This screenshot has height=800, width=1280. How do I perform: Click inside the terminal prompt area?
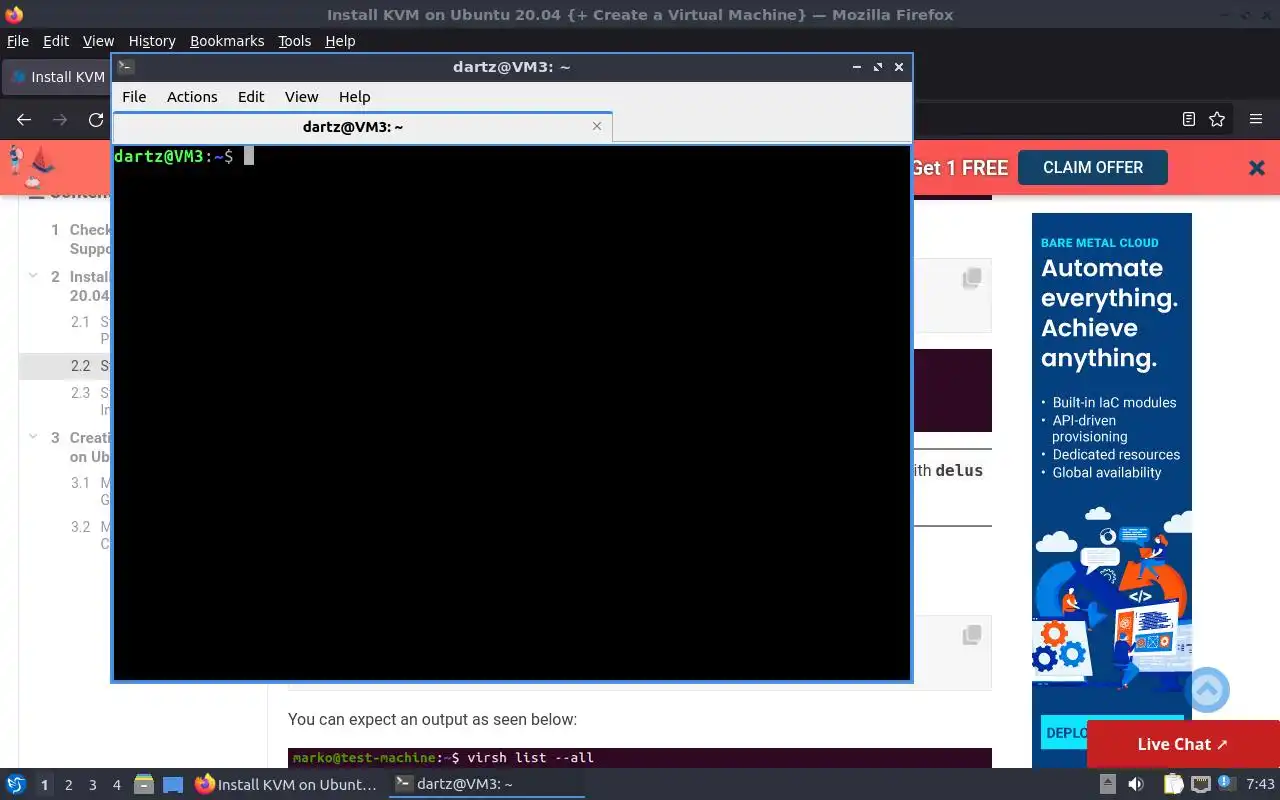coord(511,412)
